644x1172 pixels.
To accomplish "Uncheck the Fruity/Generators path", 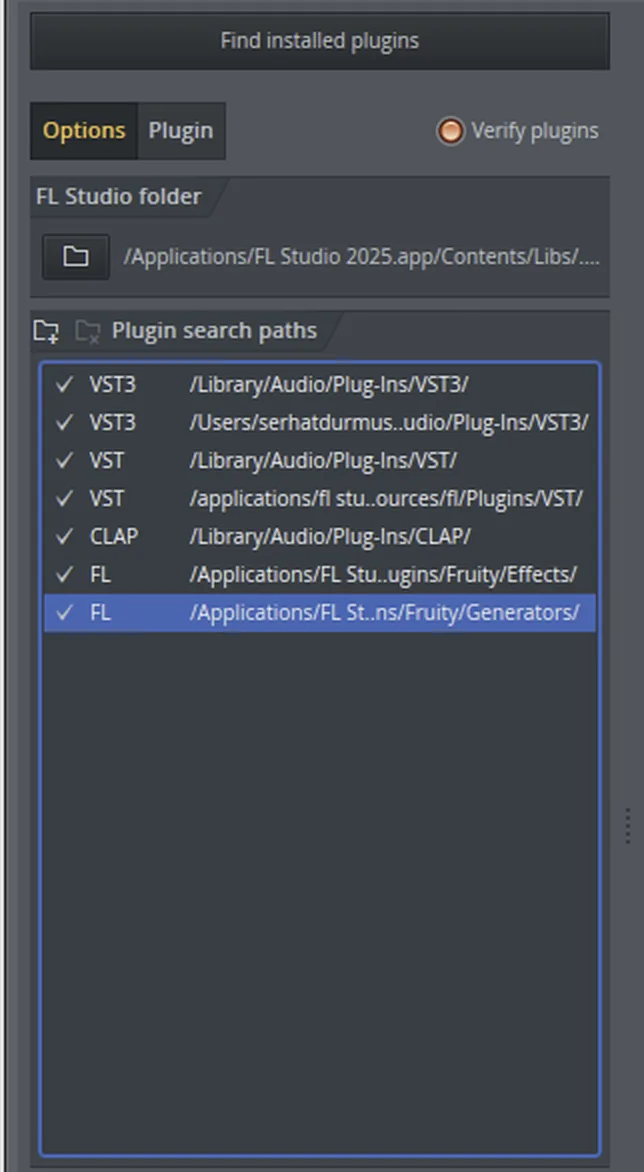I will pyautogui.click(x=65, y=612).
